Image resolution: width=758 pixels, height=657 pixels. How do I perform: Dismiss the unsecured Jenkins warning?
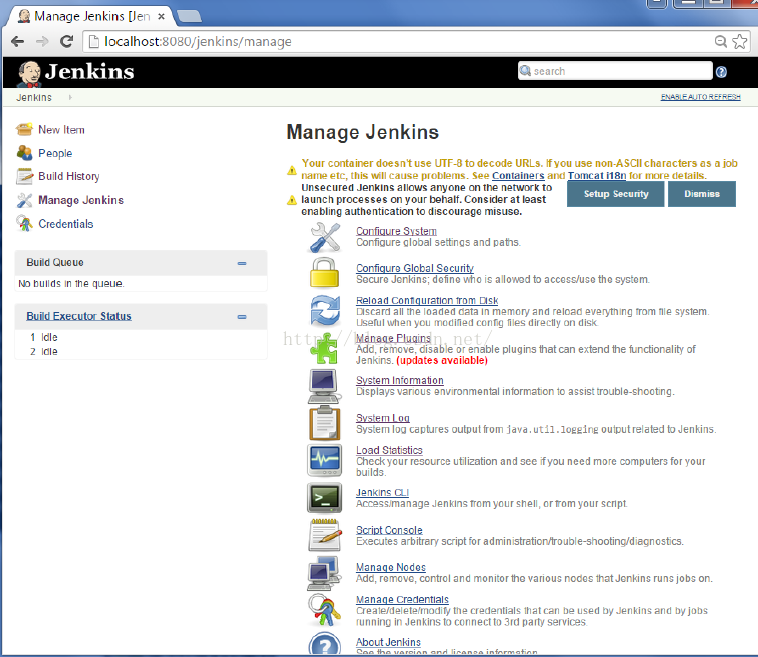pyautogui.click(x=701, y=194)
